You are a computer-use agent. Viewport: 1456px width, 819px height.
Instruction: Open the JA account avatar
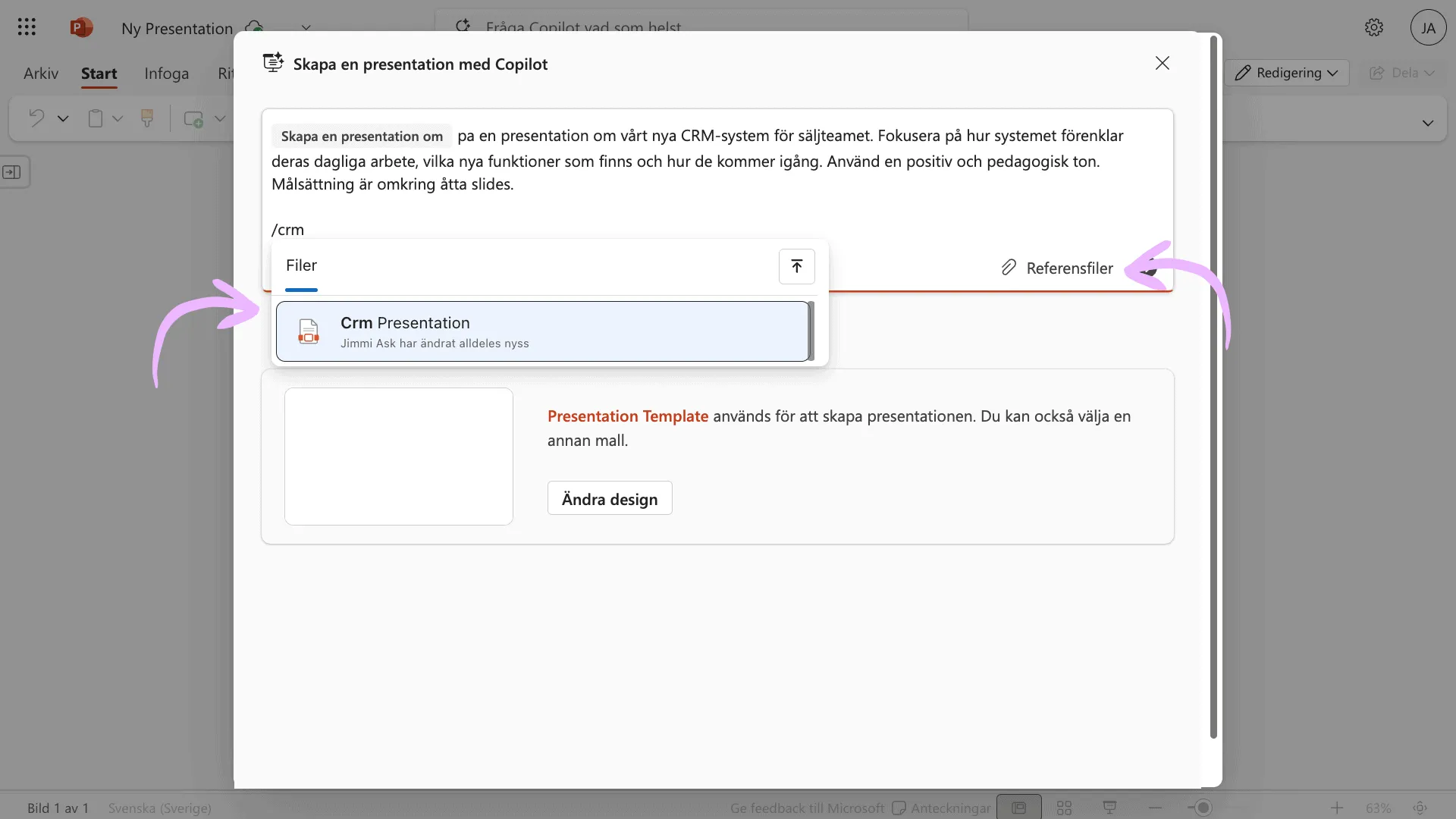coord(1428,27)
